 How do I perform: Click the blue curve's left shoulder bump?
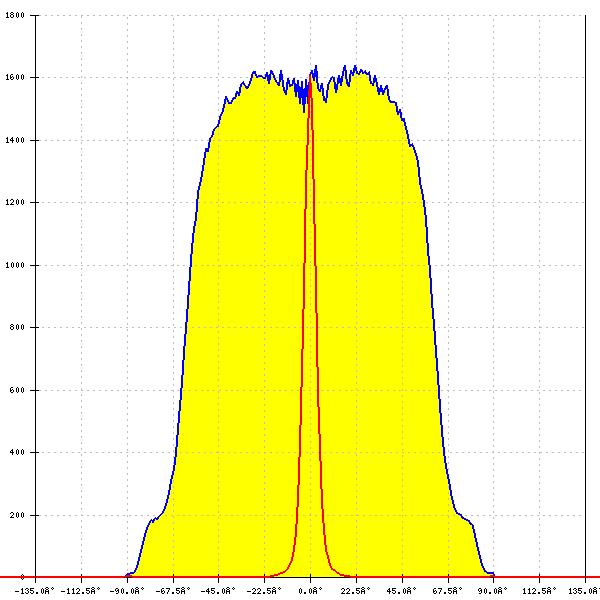coord(153,519)
